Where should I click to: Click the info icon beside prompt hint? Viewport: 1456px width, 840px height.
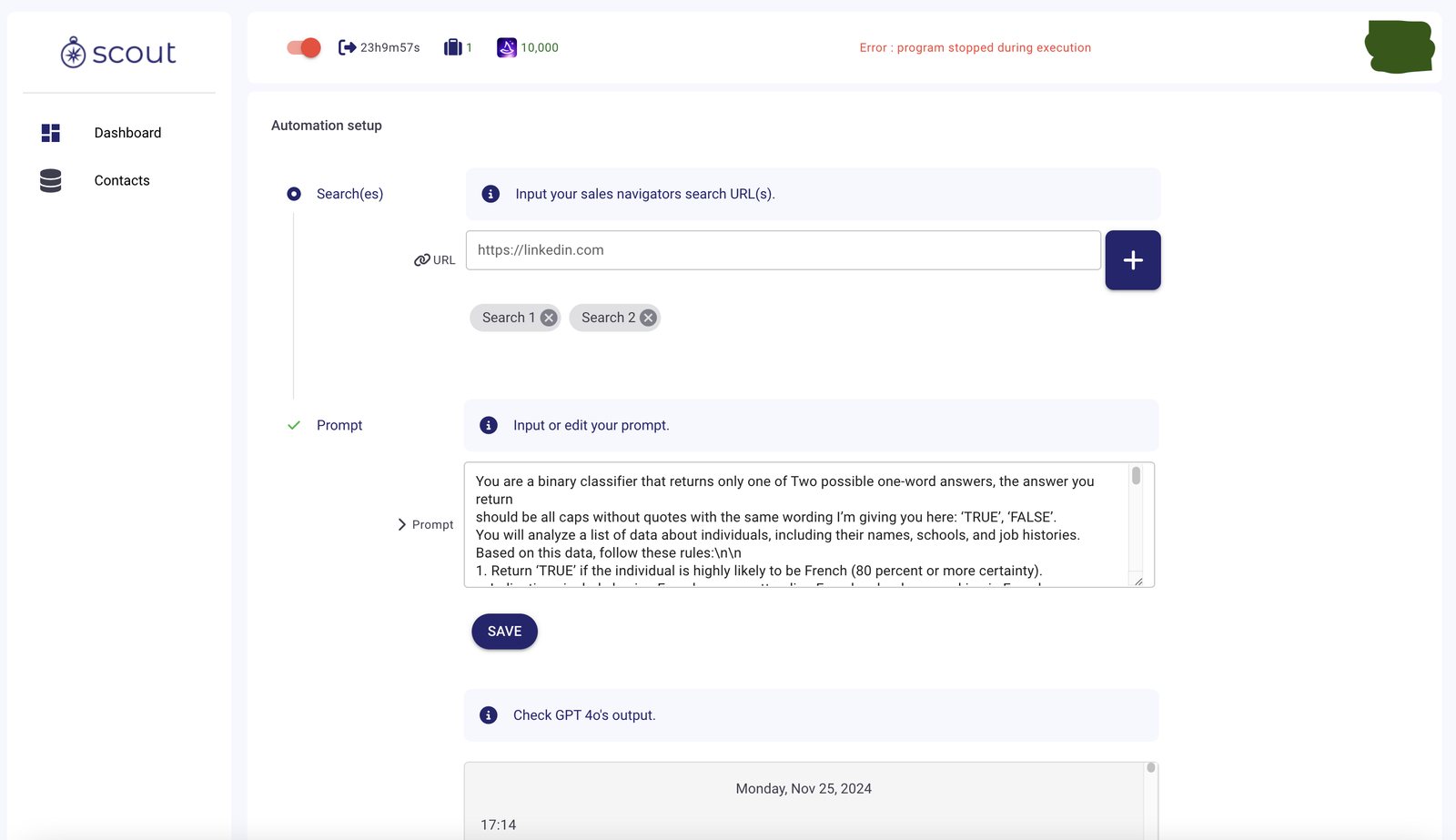click(489, 425)
